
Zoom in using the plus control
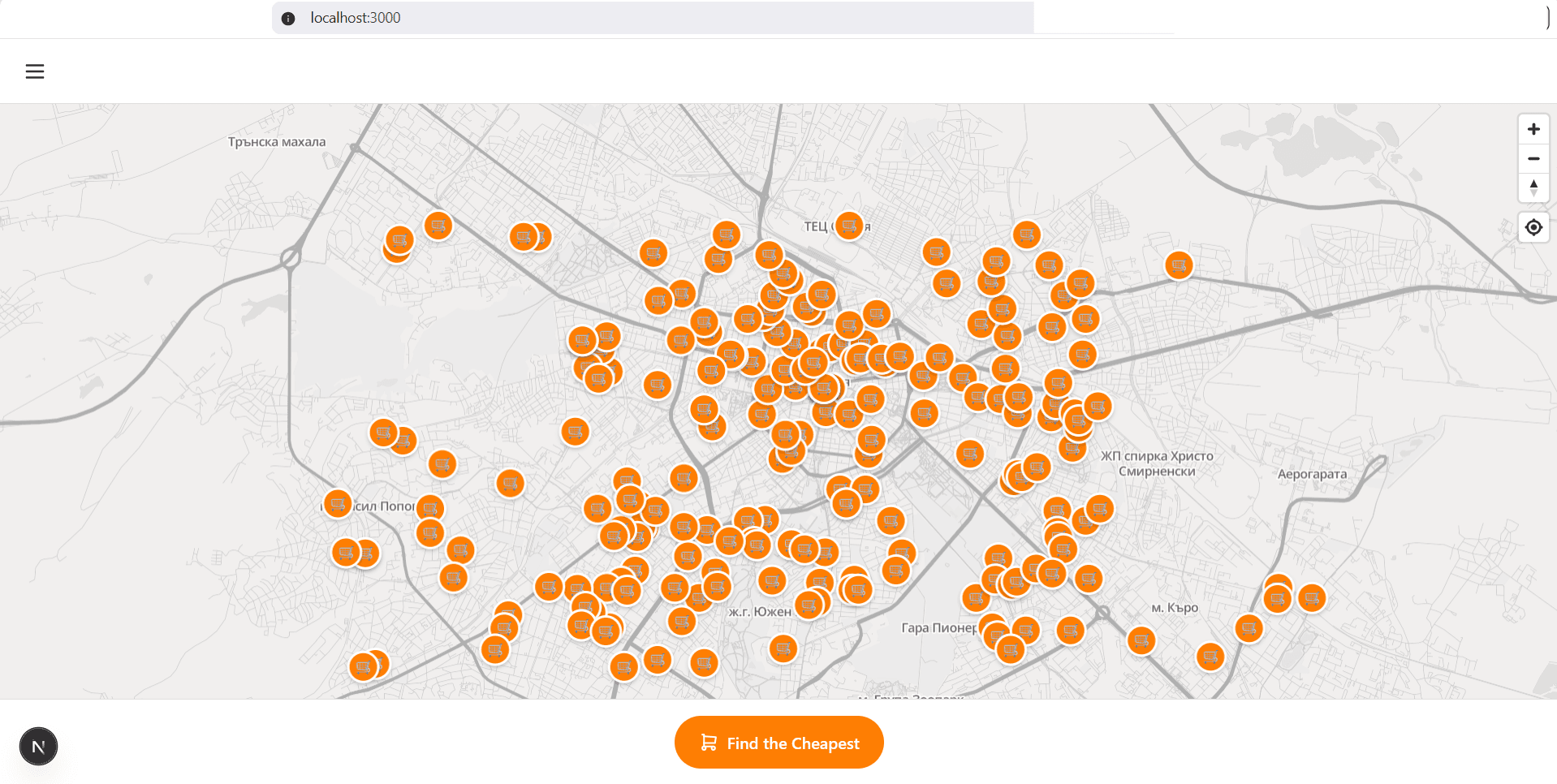point(1533,128)
